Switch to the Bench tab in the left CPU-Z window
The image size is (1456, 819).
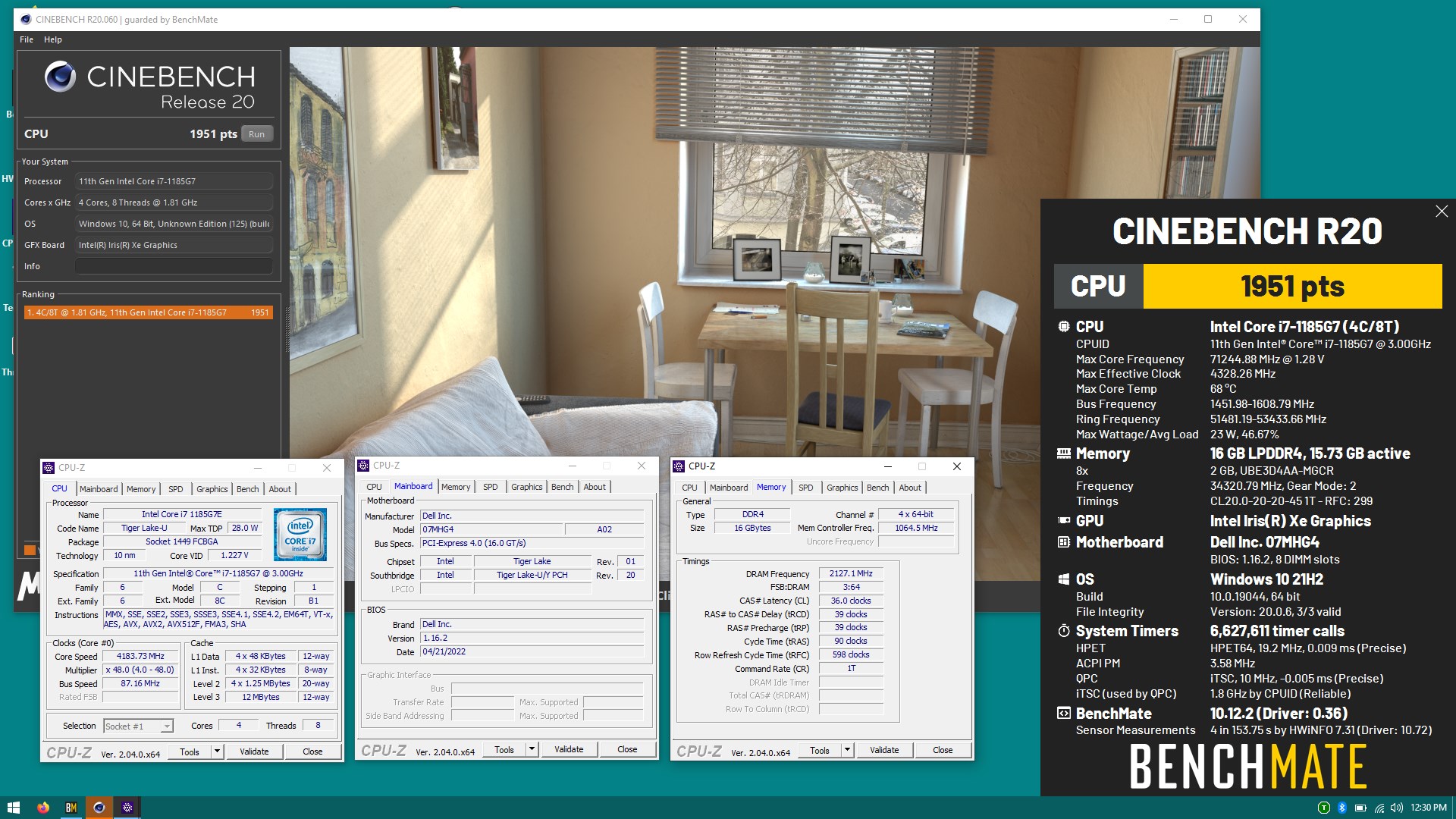click(x=248, y=489)
